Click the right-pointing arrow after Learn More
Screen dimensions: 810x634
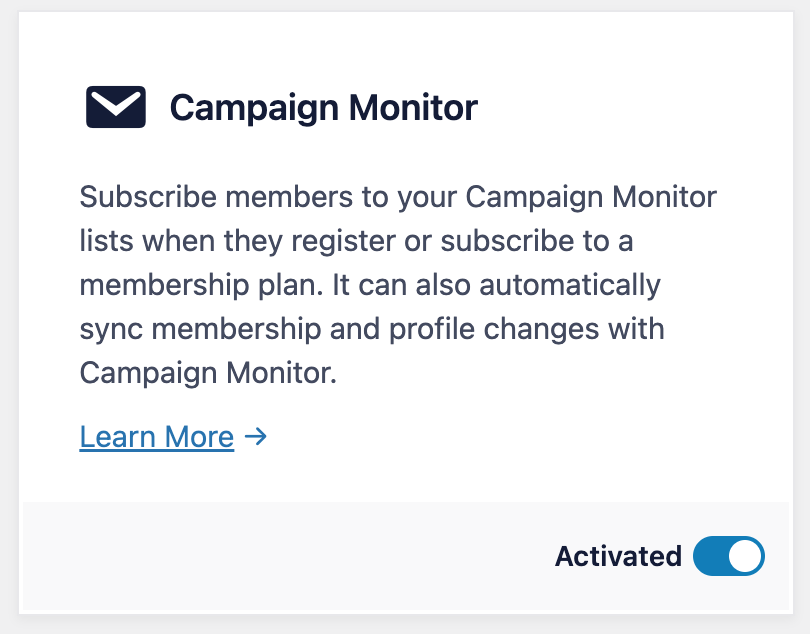256,437
